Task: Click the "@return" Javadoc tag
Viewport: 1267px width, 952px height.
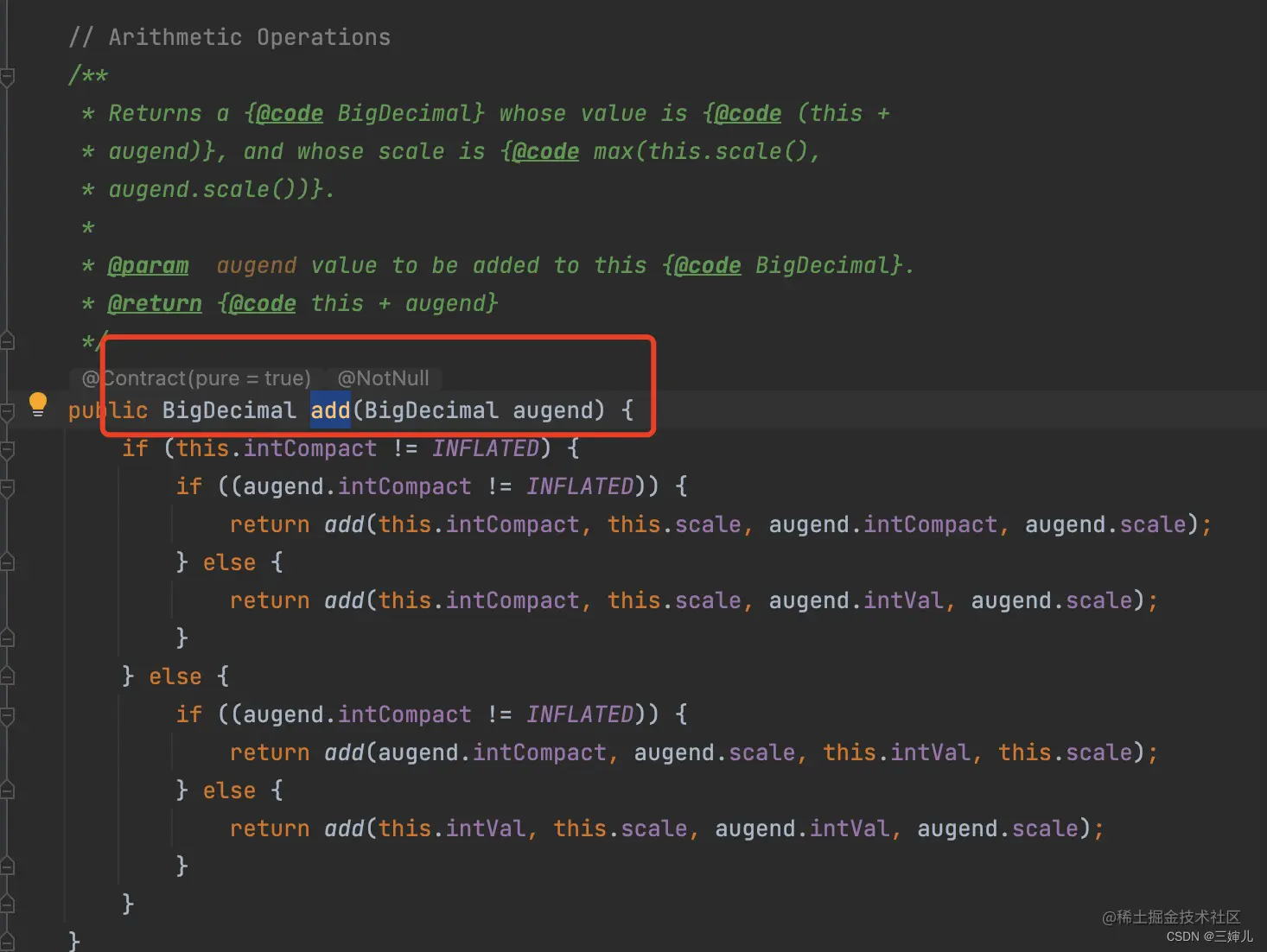Action: coord(155,303)
